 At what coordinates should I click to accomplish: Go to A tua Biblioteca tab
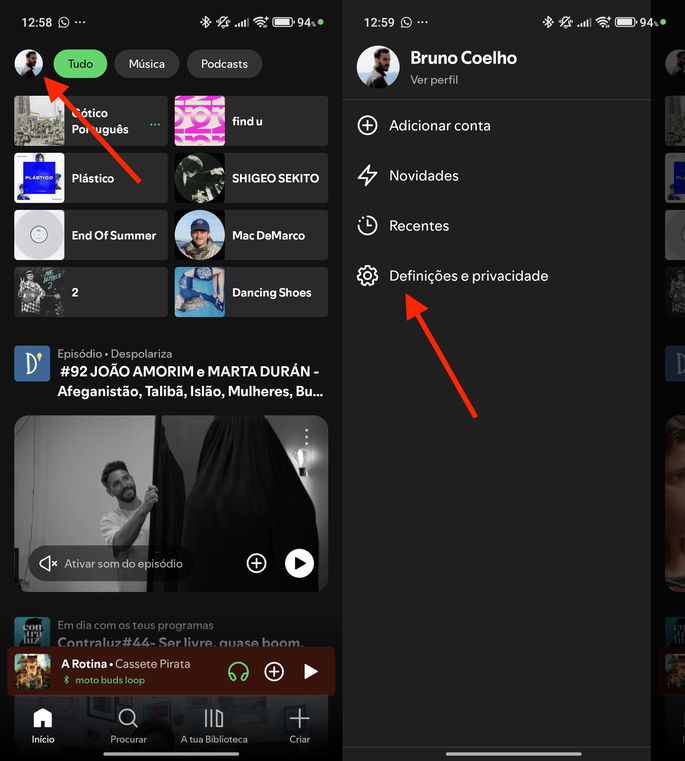(x=214, y=726)
